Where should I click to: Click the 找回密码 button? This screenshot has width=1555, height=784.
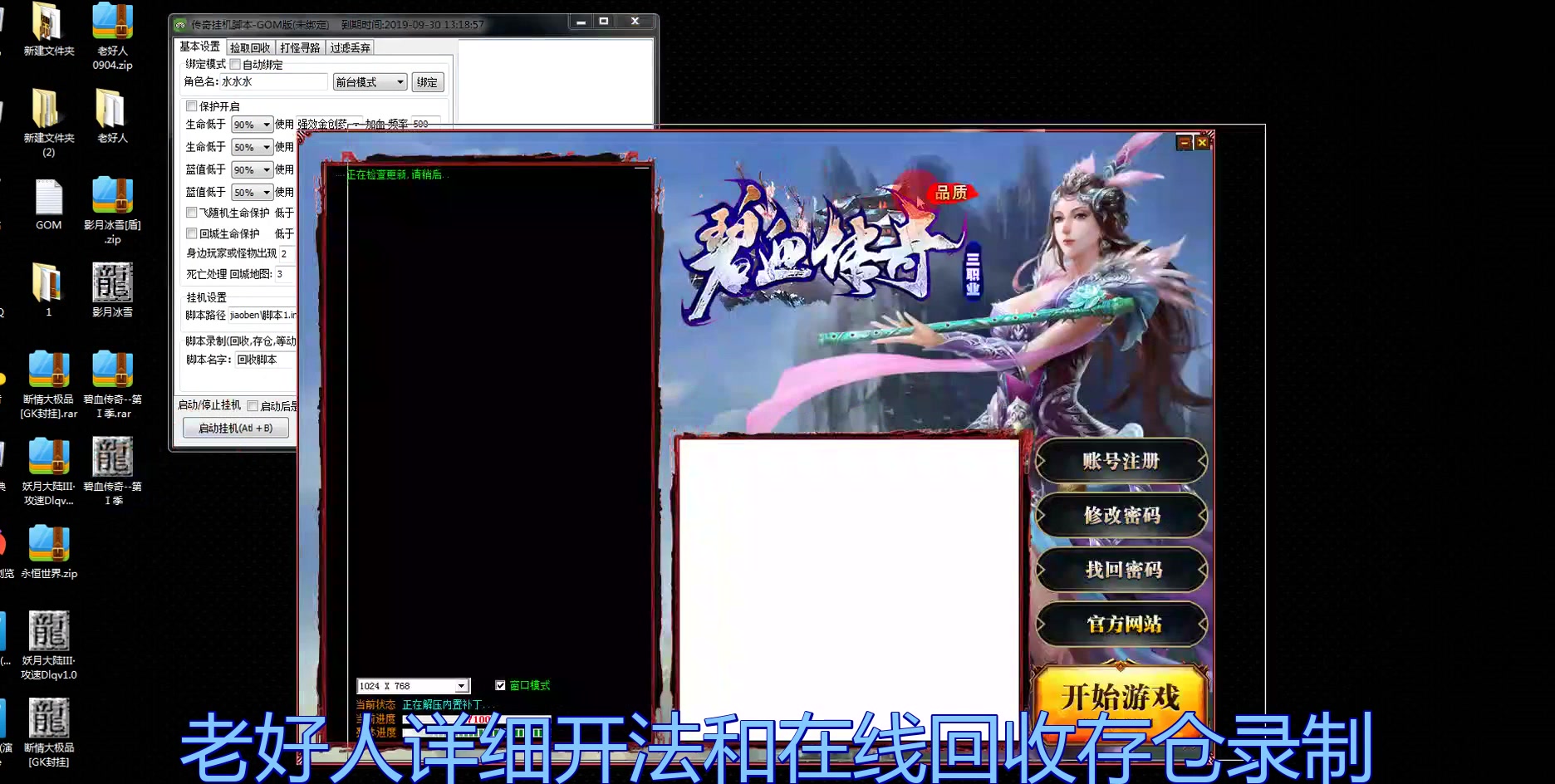point(1121,570)
